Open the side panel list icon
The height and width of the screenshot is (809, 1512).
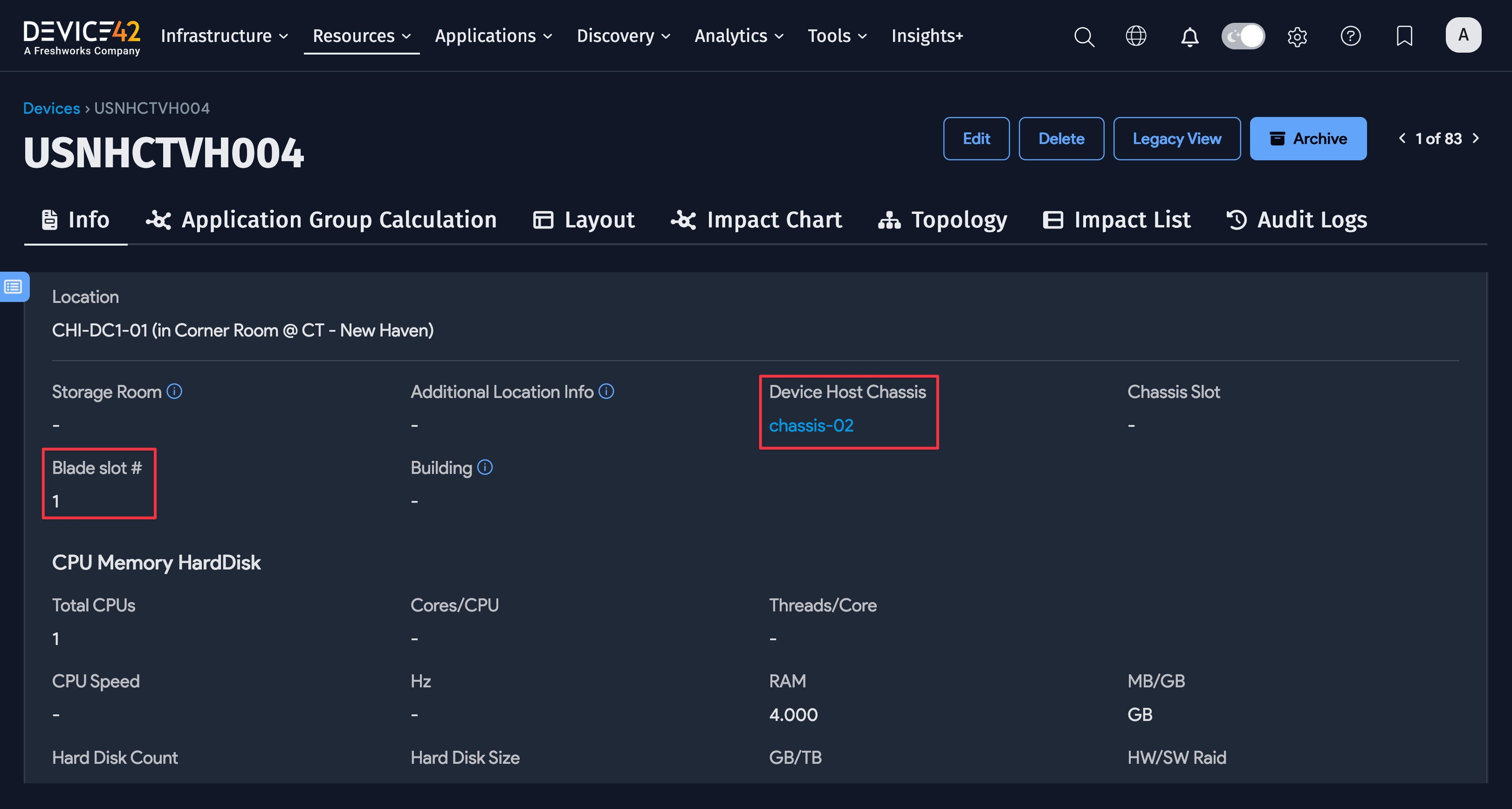point(14,287)
